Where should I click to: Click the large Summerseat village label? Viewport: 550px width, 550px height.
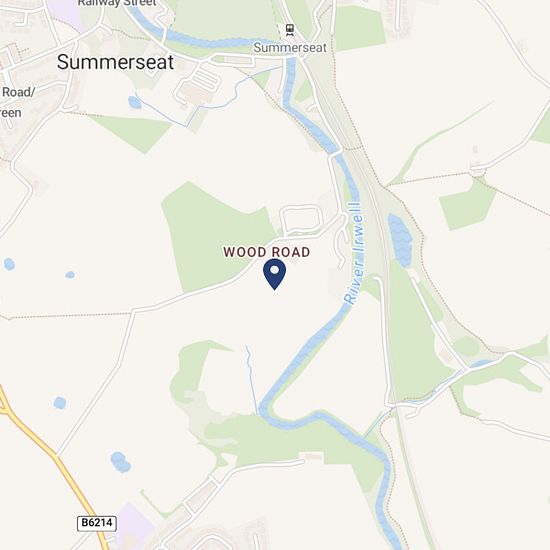115,62
